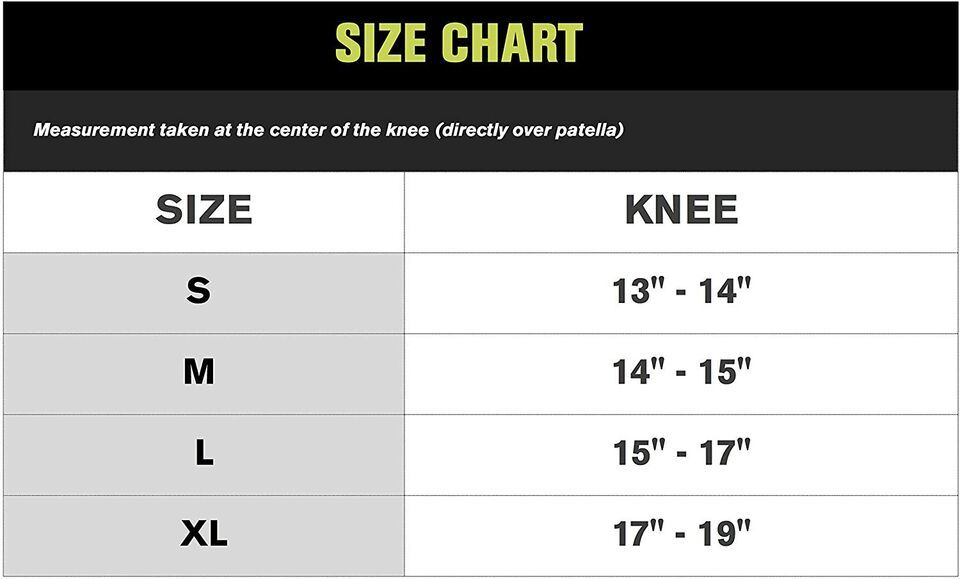The height and width of the screenshot is (579, 960).
Task: Choose the S size cell
Action: tap(204, 293)
